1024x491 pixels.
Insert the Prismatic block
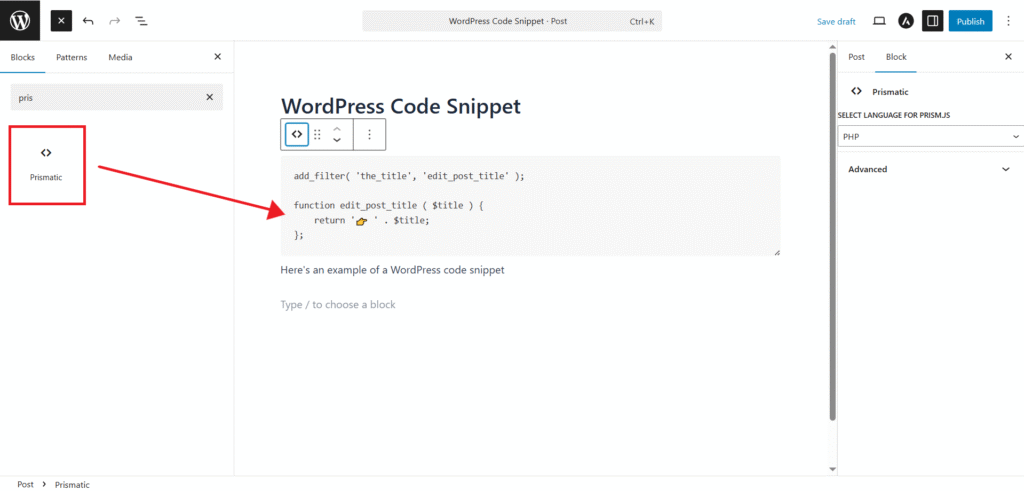click(46, 164)
